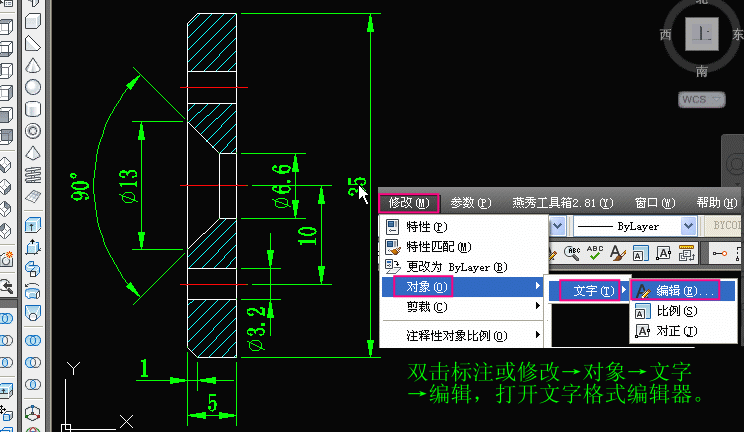Select the Pyramid solid tool

[x=33, y=153]
